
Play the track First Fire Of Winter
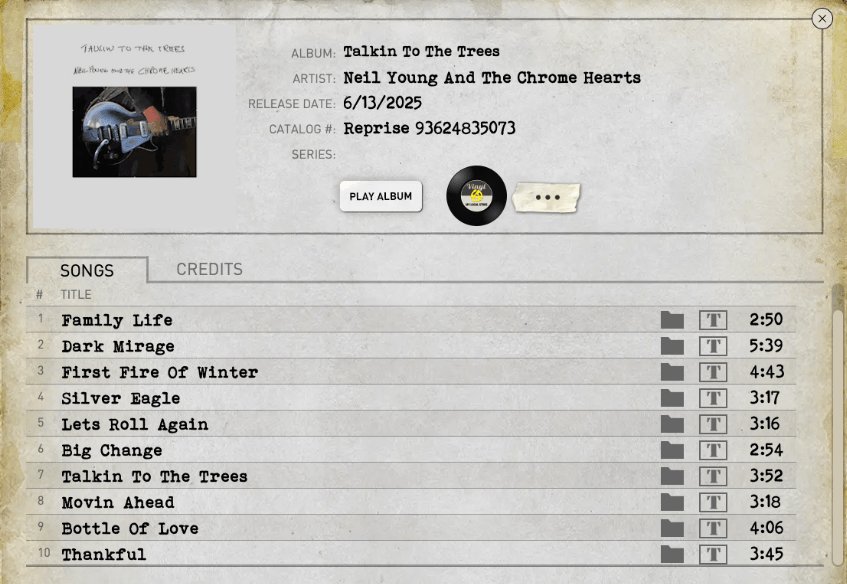[159, 372]
